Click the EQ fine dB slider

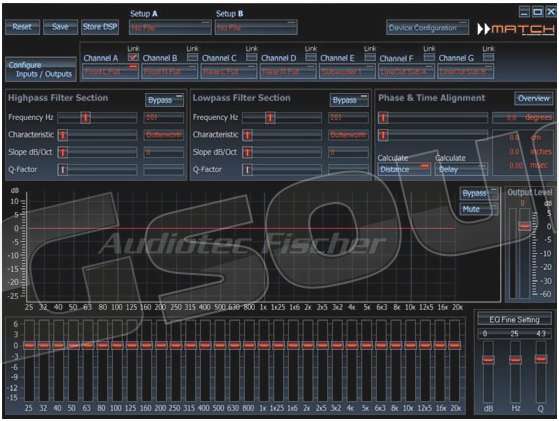click(488, 360)
